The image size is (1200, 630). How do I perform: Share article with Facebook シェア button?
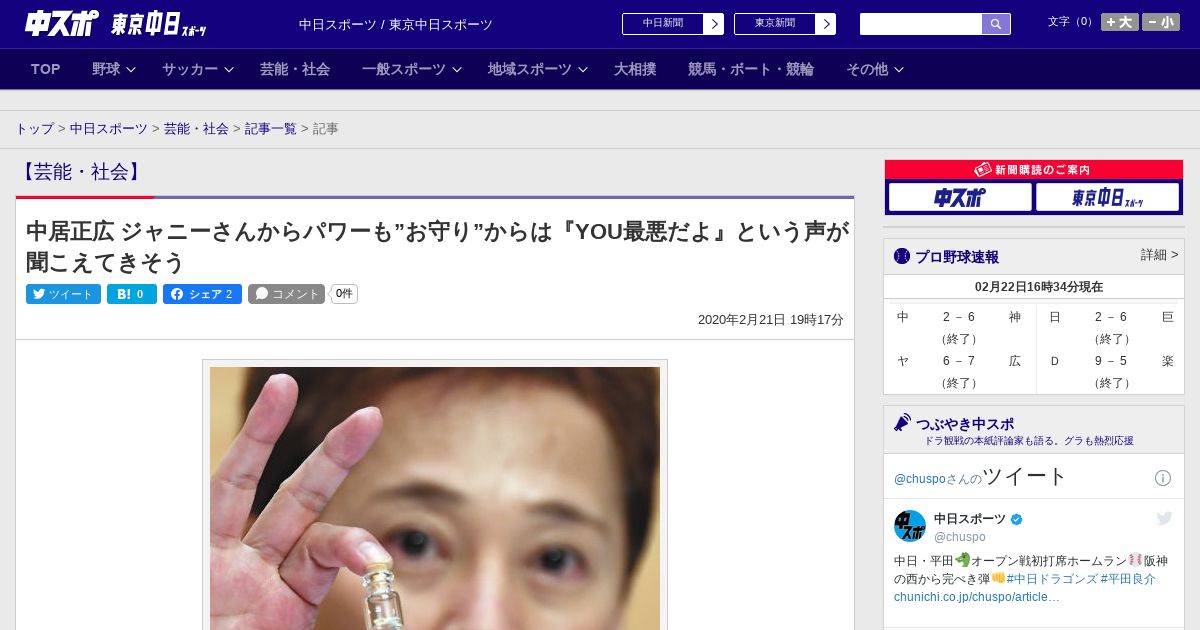202,294
